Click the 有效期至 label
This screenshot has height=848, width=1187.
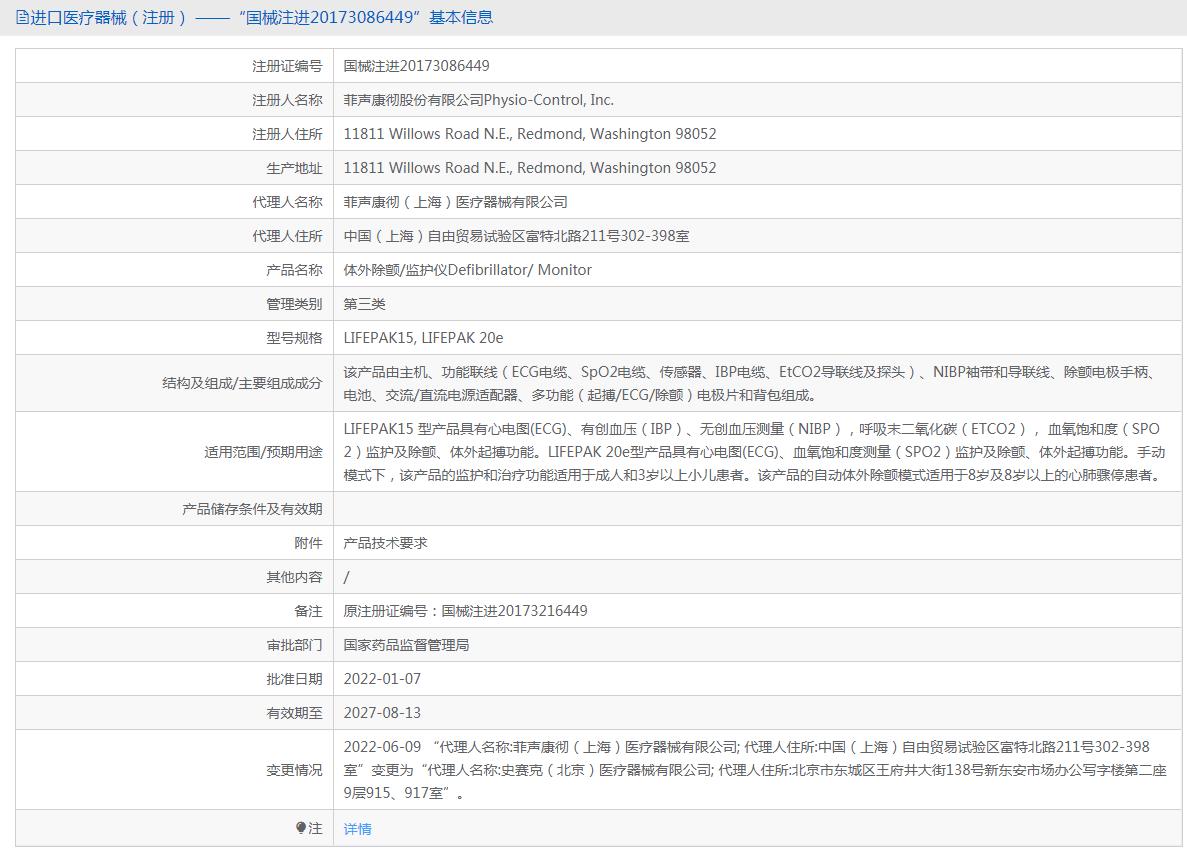tap(294, 713)
